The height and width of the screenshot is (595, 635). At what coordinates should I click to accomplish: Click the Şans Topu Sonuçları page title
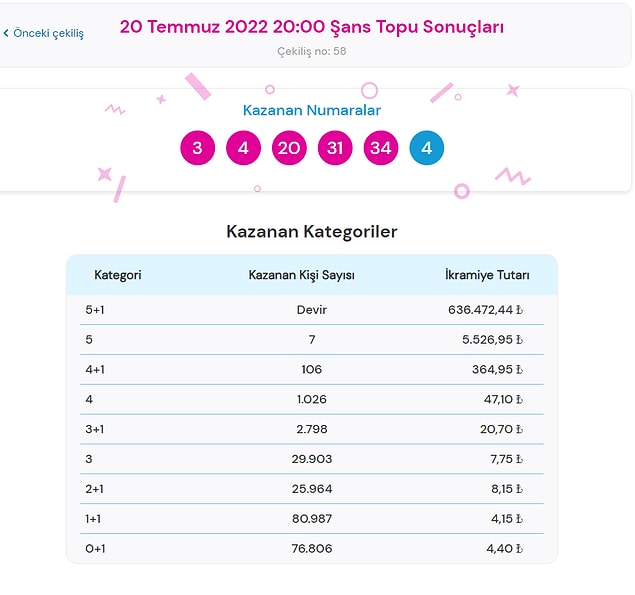[x=311, y=27]
